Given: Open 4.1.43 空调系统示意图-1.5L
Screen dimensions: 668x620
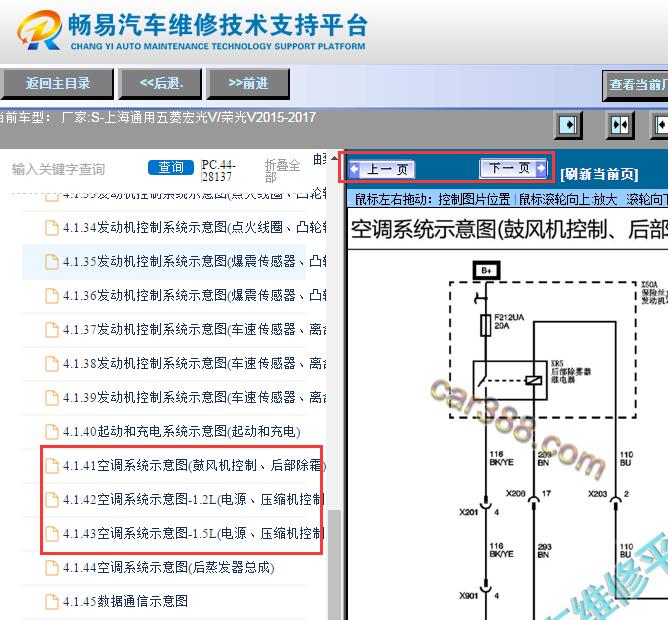Looking at the screenshot, I should point(194,533).
